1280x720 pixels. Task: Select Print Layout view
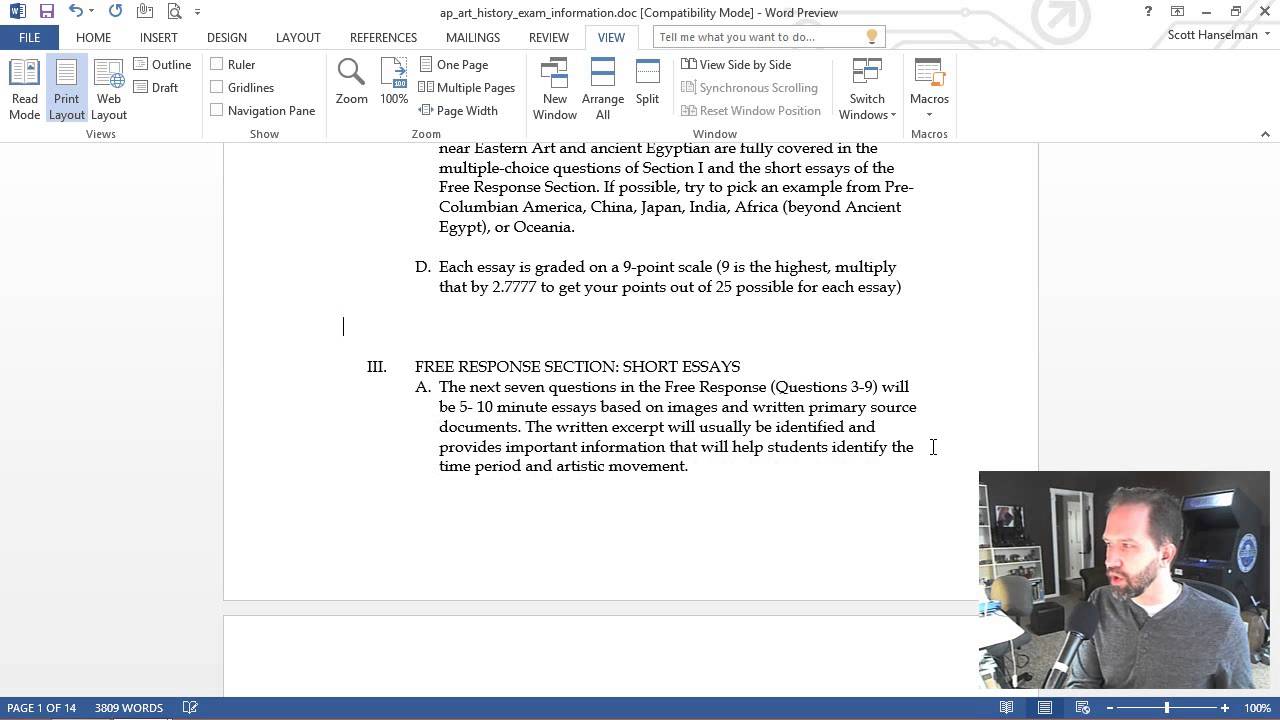pyautogui.click(x=67, y=89)
